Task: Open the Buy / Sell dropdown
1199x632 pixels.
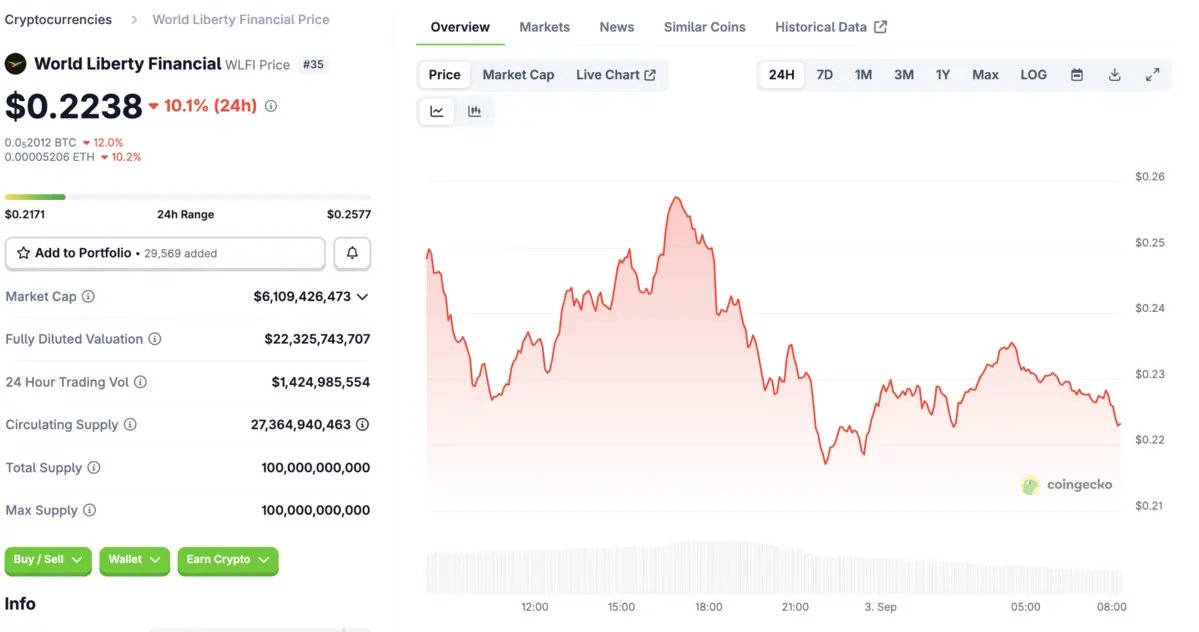Action: (x=48, y=560)
